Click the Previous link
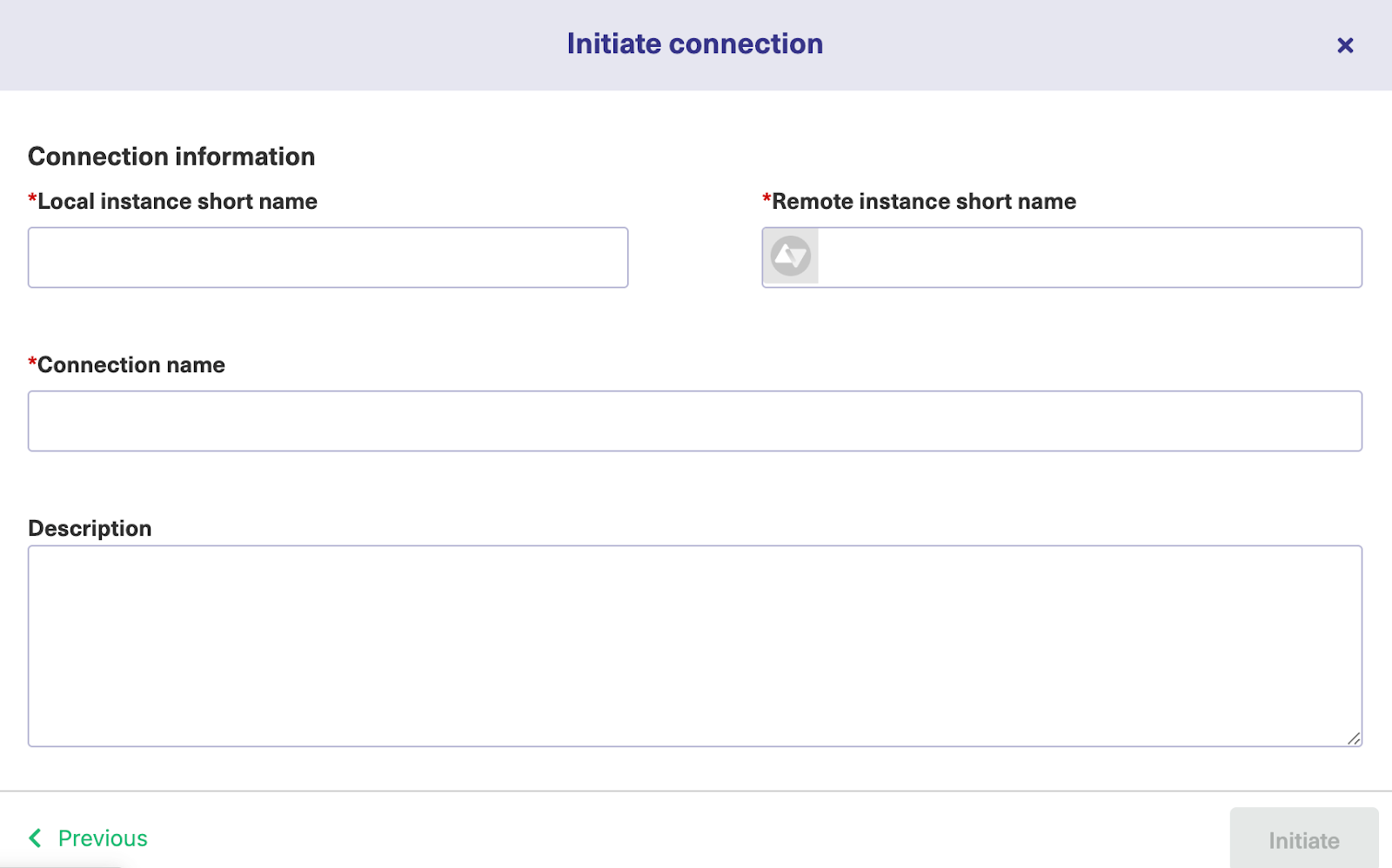The width and height of the screenshot is (1392, 868). pyautogui.click(x=102, y=838)
